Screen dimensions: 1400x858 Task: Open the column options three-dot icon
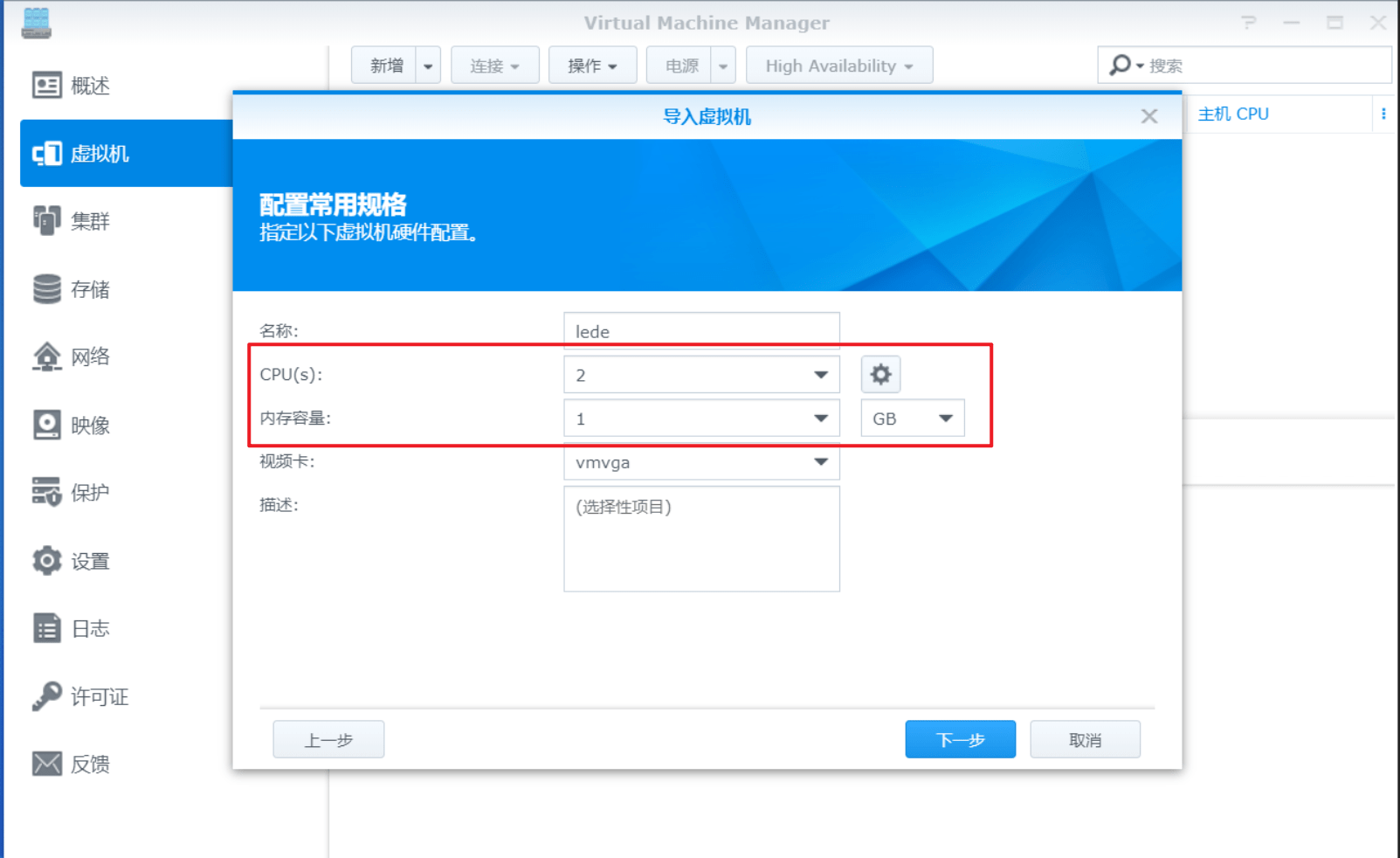click(1383, 114)
